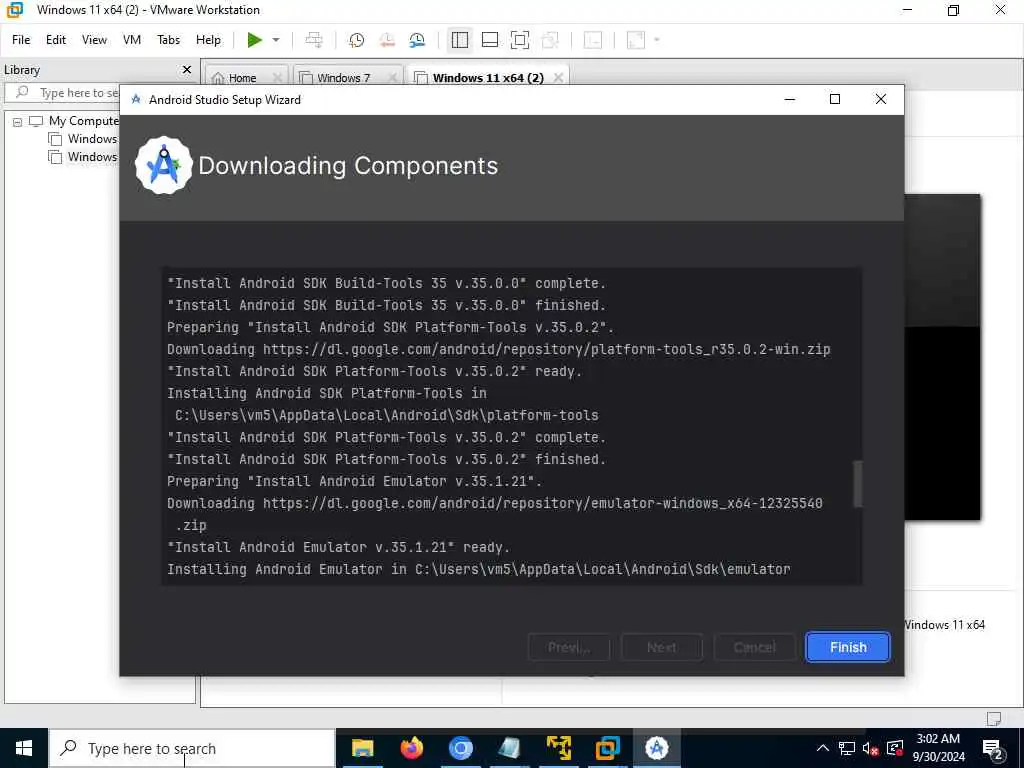This screenshot has height=768, width=1024.
Task: Click the stretch guest display toolbar icon
Action: 636,40
